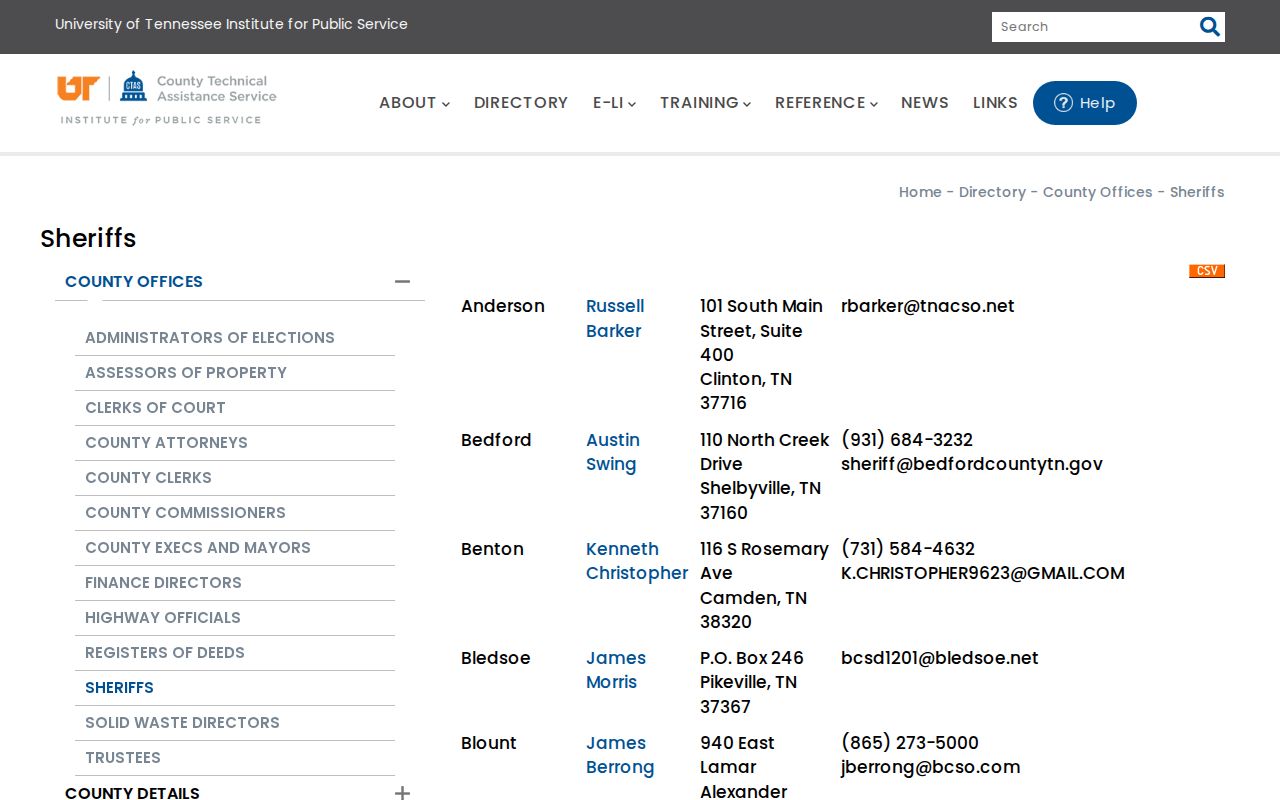Select County Commissioners in sidebar
This screenshot has width=1280, height=800.
(185, 513)
